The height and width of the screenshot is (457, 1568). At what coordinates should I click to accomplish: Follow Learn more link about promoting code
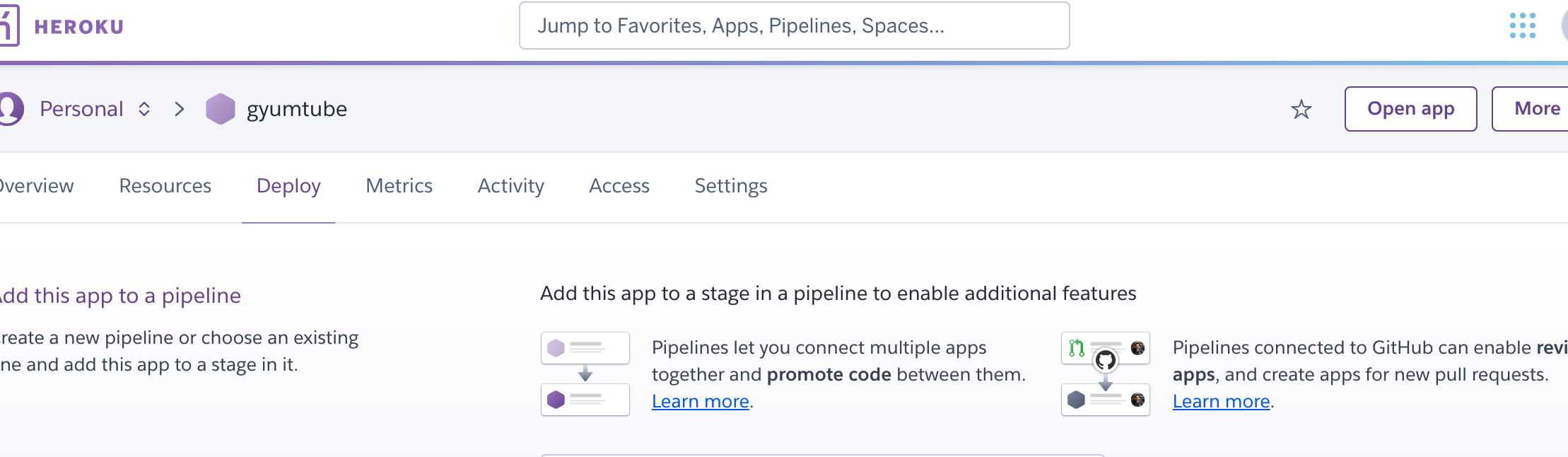pos(701,402)
